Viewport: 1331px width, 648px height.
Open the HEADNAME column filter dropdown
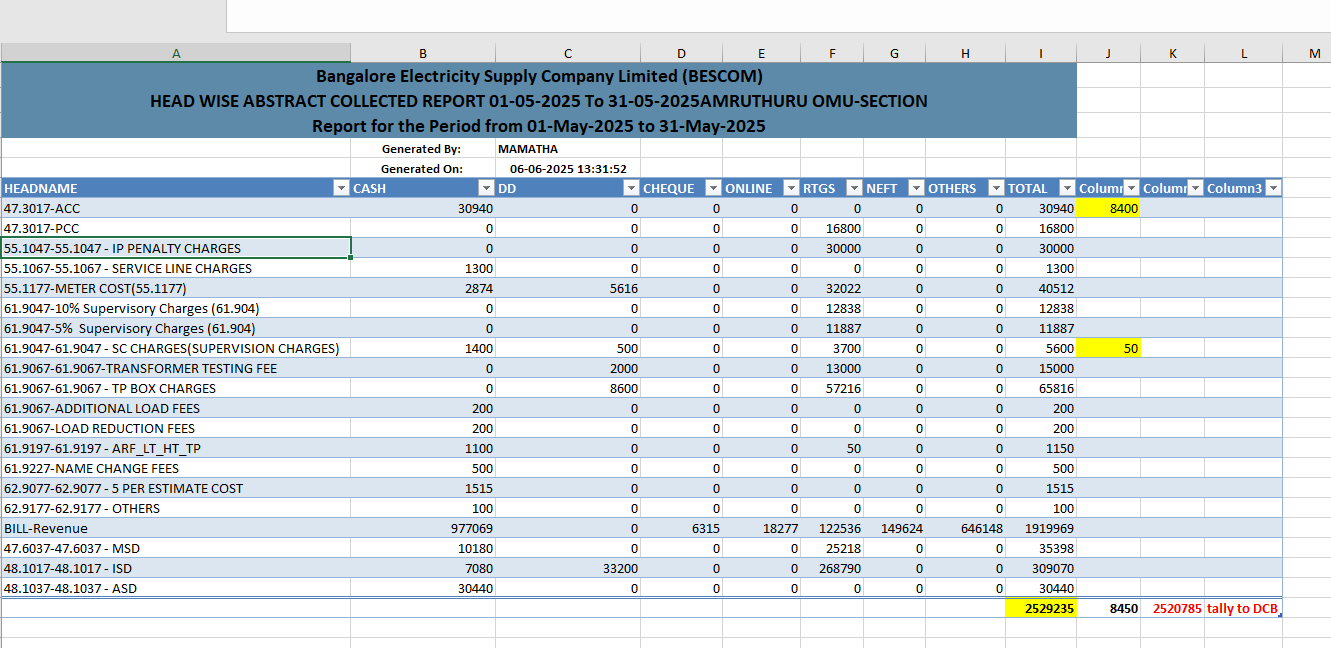pyautogui.click(x=341, y=188)
